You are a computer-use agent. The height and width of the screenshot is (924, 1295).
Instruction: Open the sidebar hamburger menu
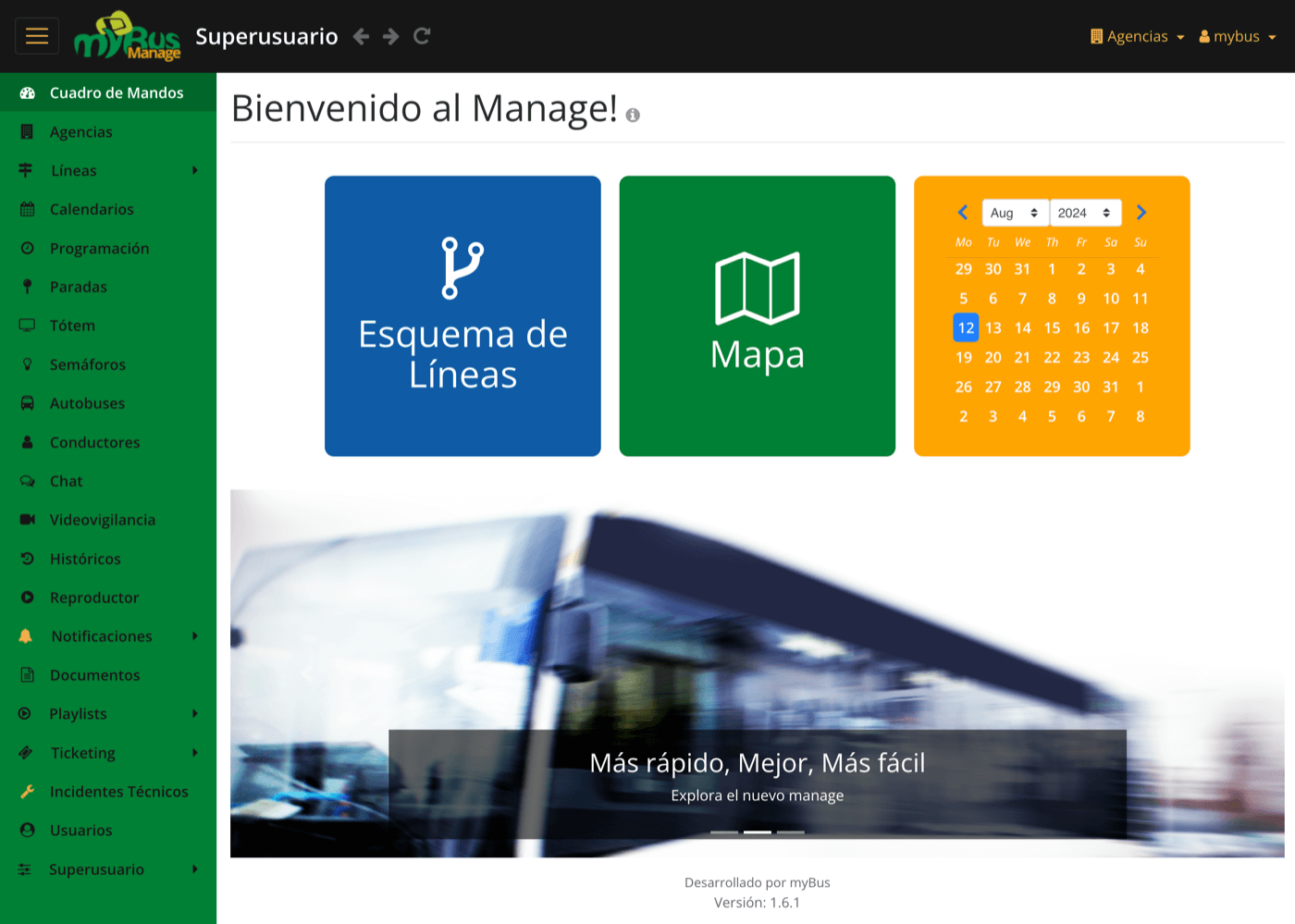coord(36,35)
